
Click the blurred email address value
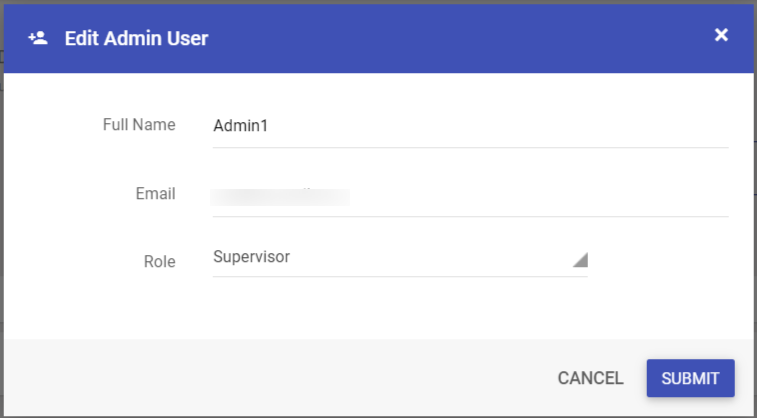coord(280,196)
